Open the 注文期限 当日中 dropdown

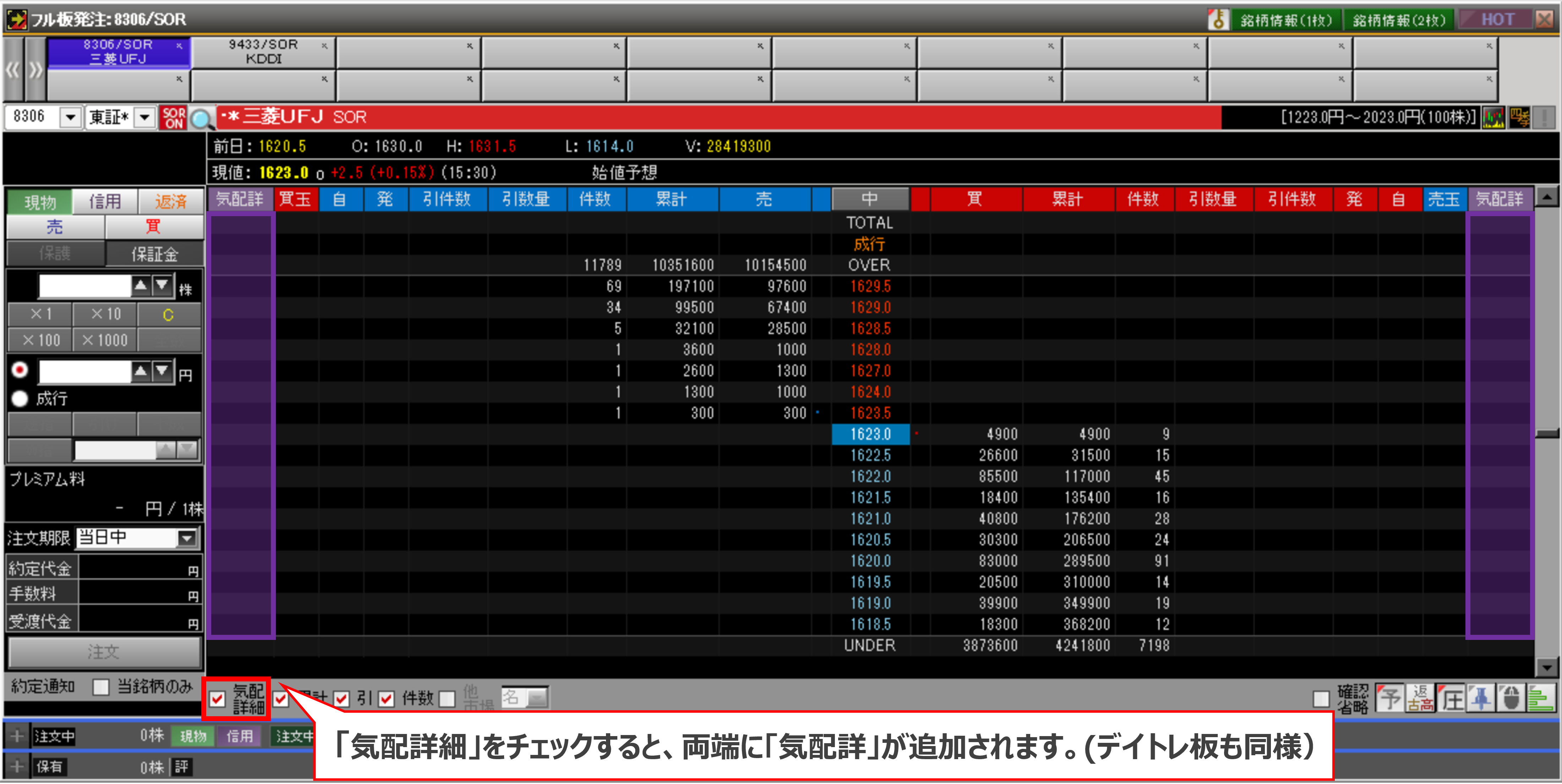click(187, 538)
